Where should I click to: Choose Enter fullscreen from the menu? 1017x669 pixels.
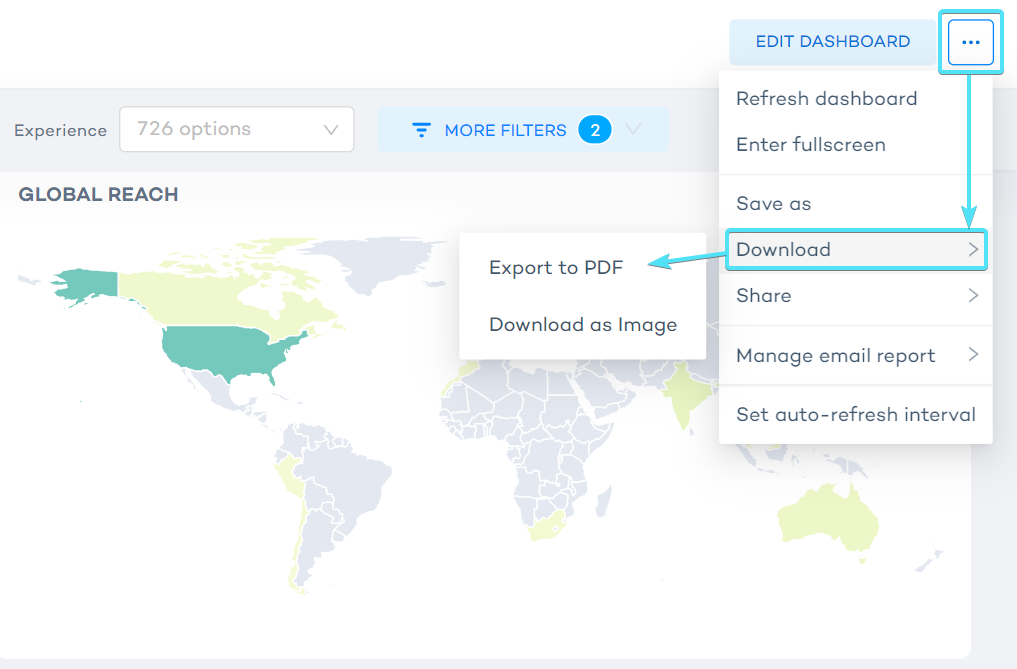tap(811, 144)
